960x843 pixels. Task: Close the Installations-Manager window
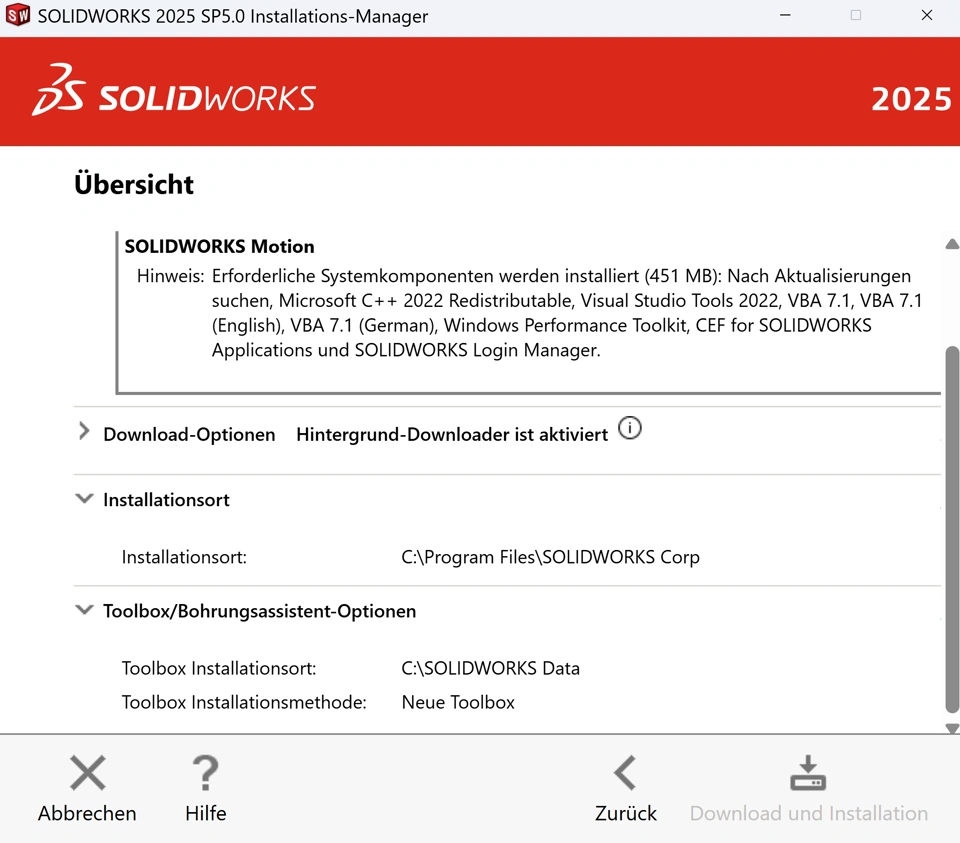927,15
